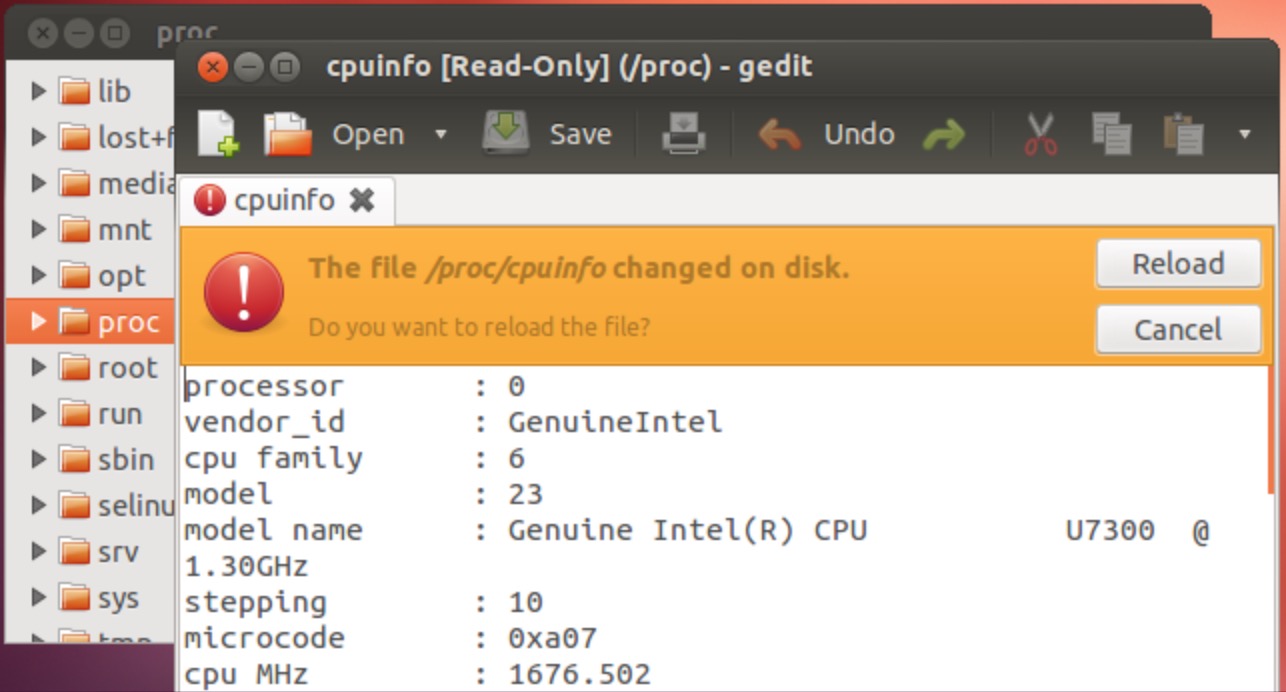Click the Undo arrow icon

(x=780, y=134)
